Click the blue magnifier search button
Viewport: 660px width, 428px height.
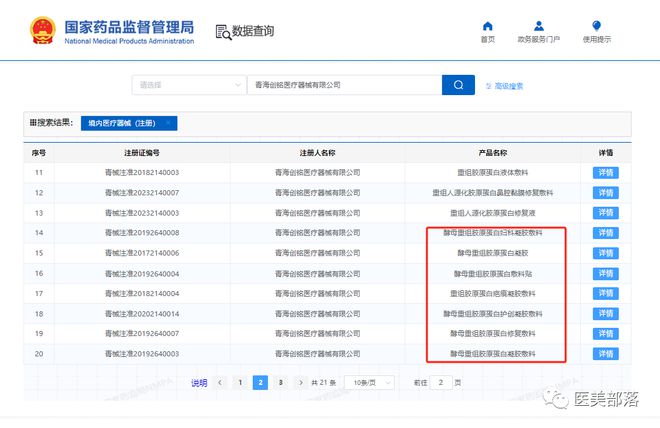458,85
